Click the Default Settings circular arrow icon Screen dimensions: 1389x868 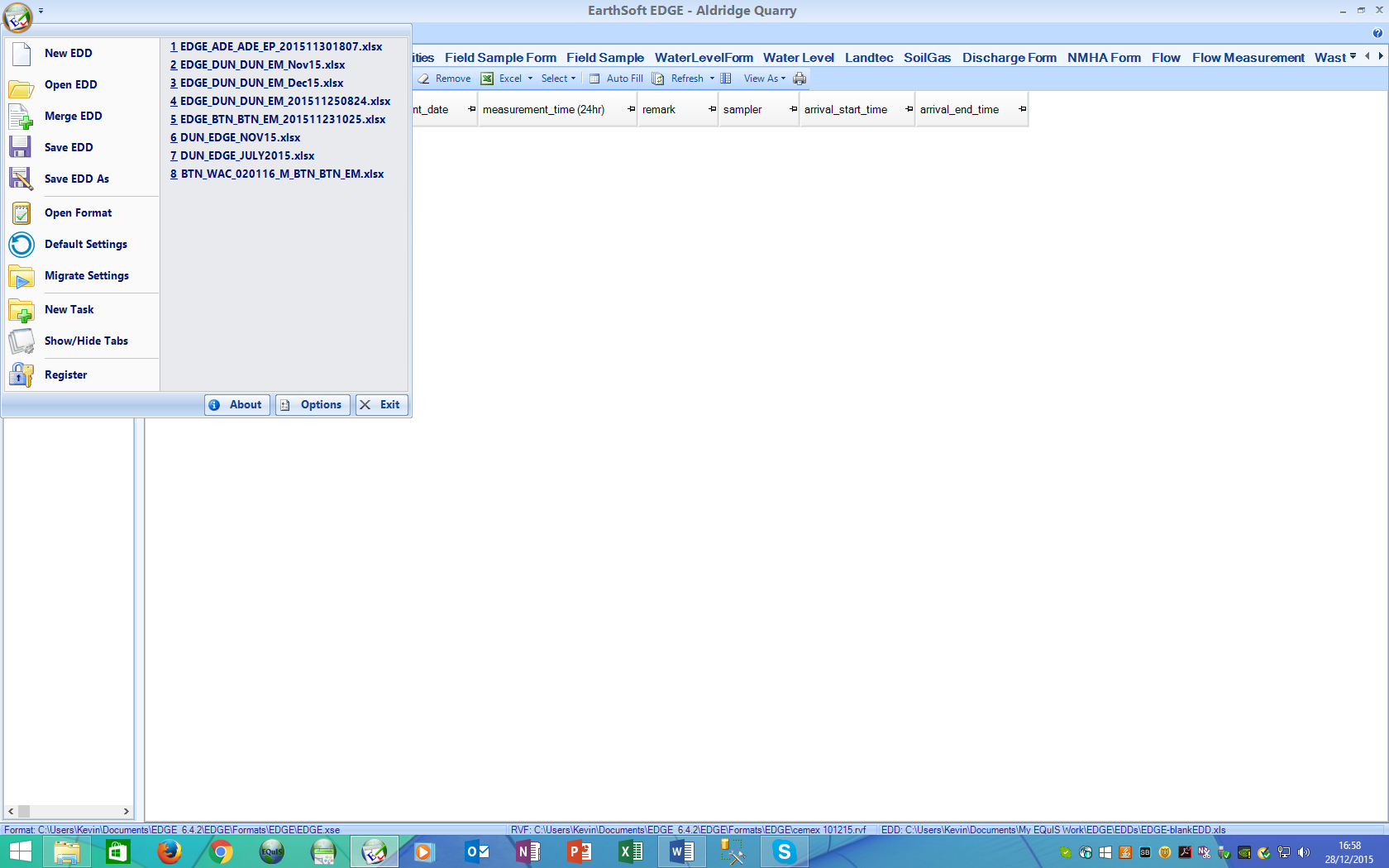(21, 245)
